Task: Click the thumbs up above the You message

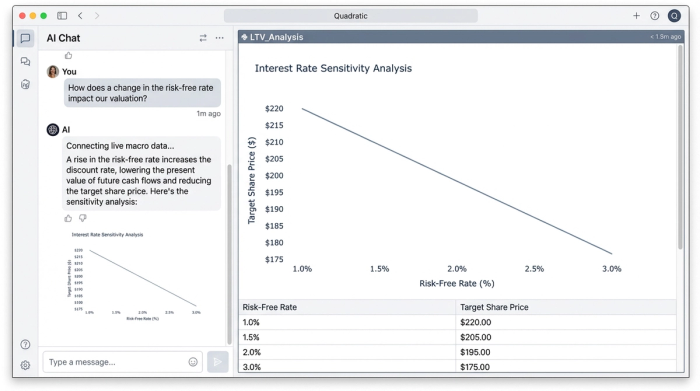Action: click(x=68, y=55)
